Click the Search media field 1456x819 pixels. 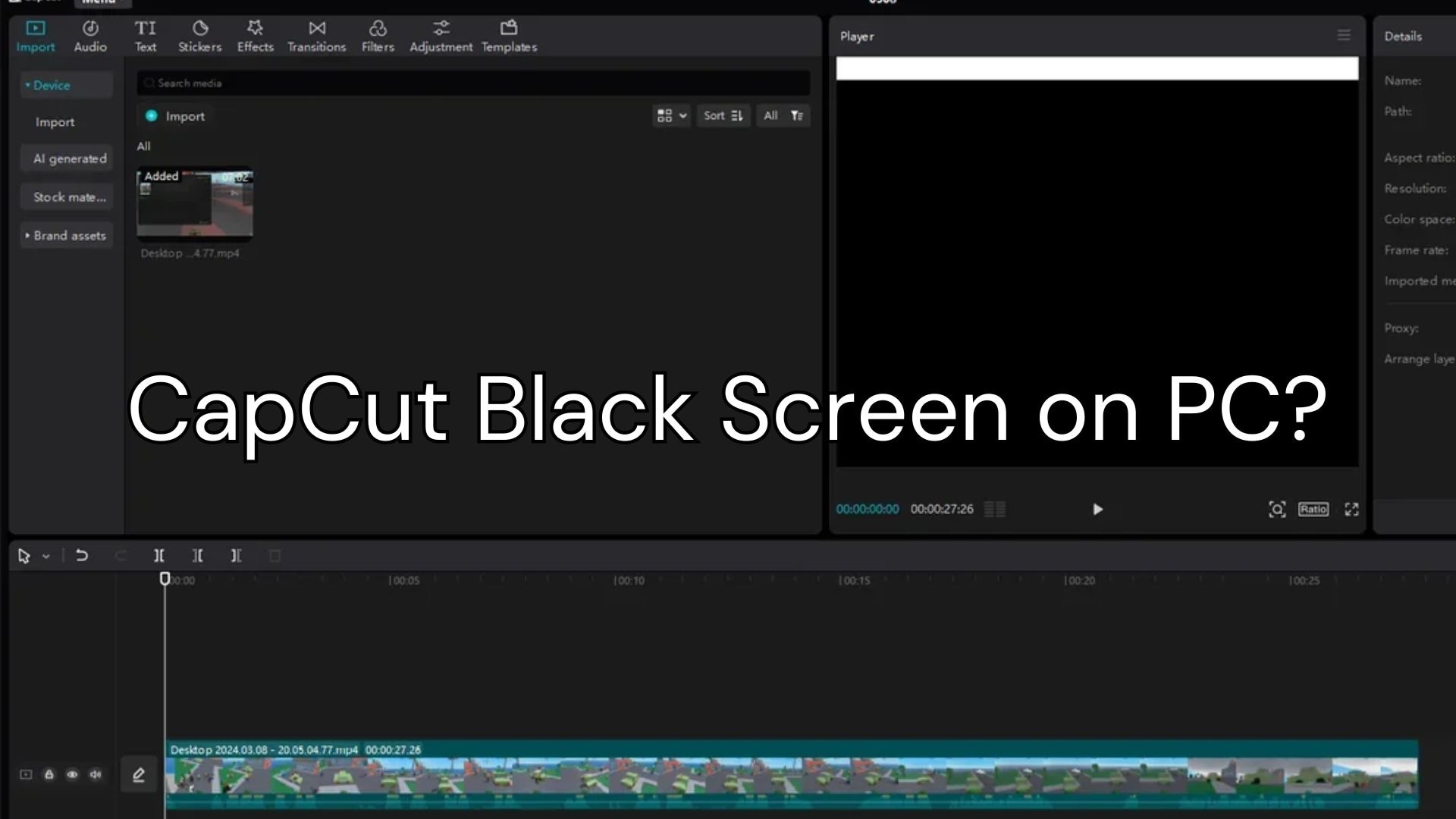(x=473, y=83)
